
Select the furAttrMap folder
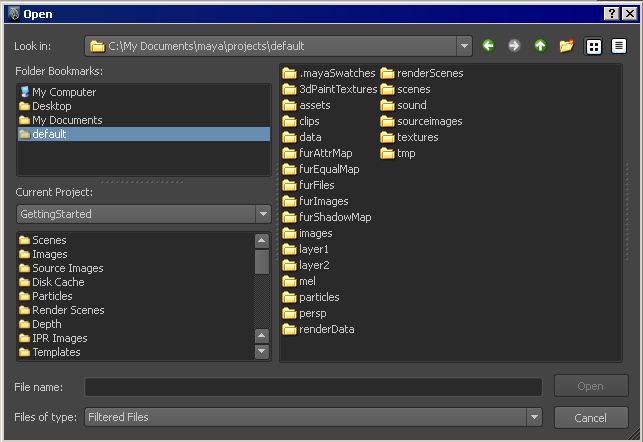pyautogui.click(x=317, y=153)
